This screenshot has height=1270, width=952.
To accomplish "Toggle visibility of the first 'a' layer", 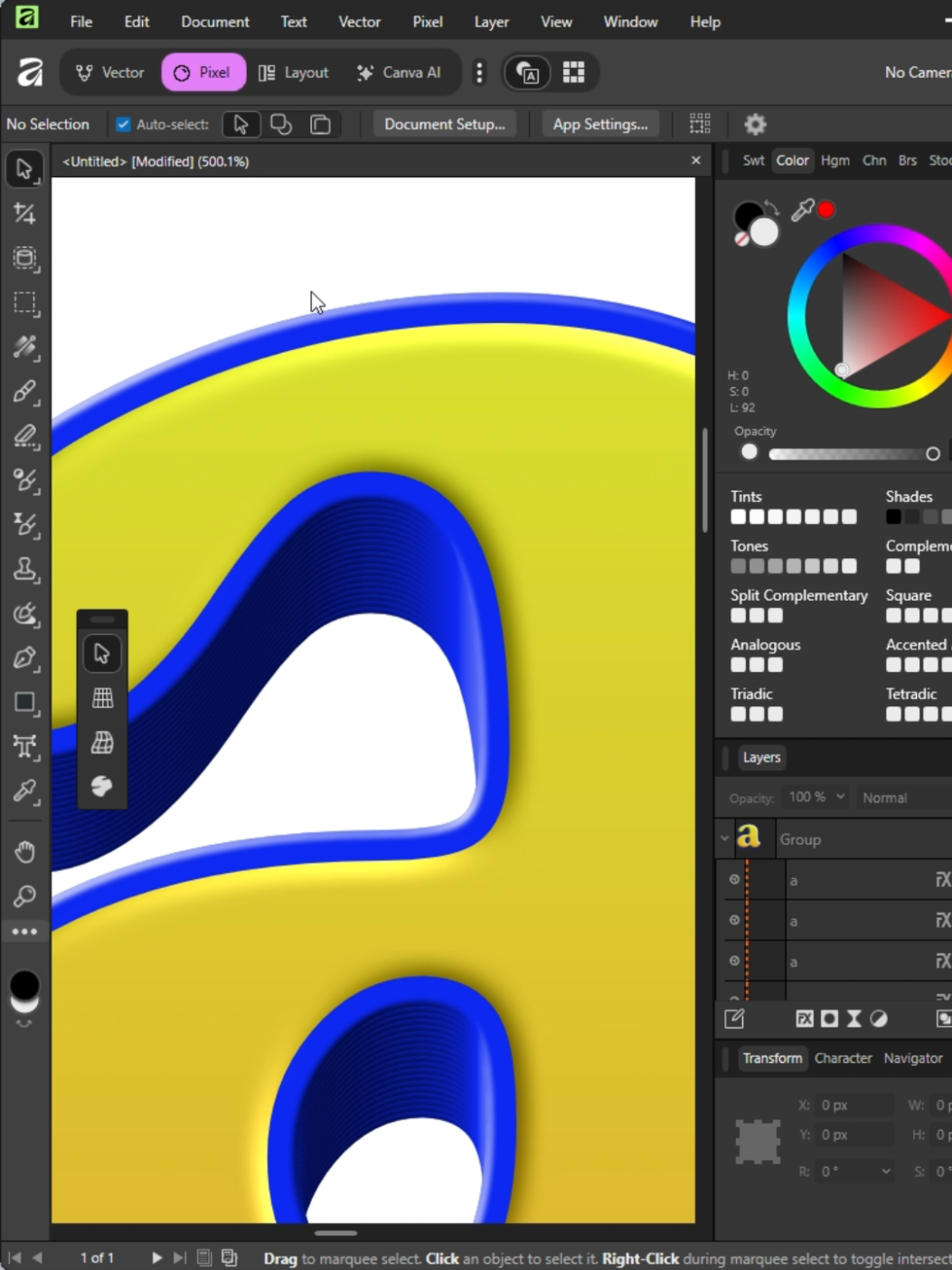I will point(734,879).
